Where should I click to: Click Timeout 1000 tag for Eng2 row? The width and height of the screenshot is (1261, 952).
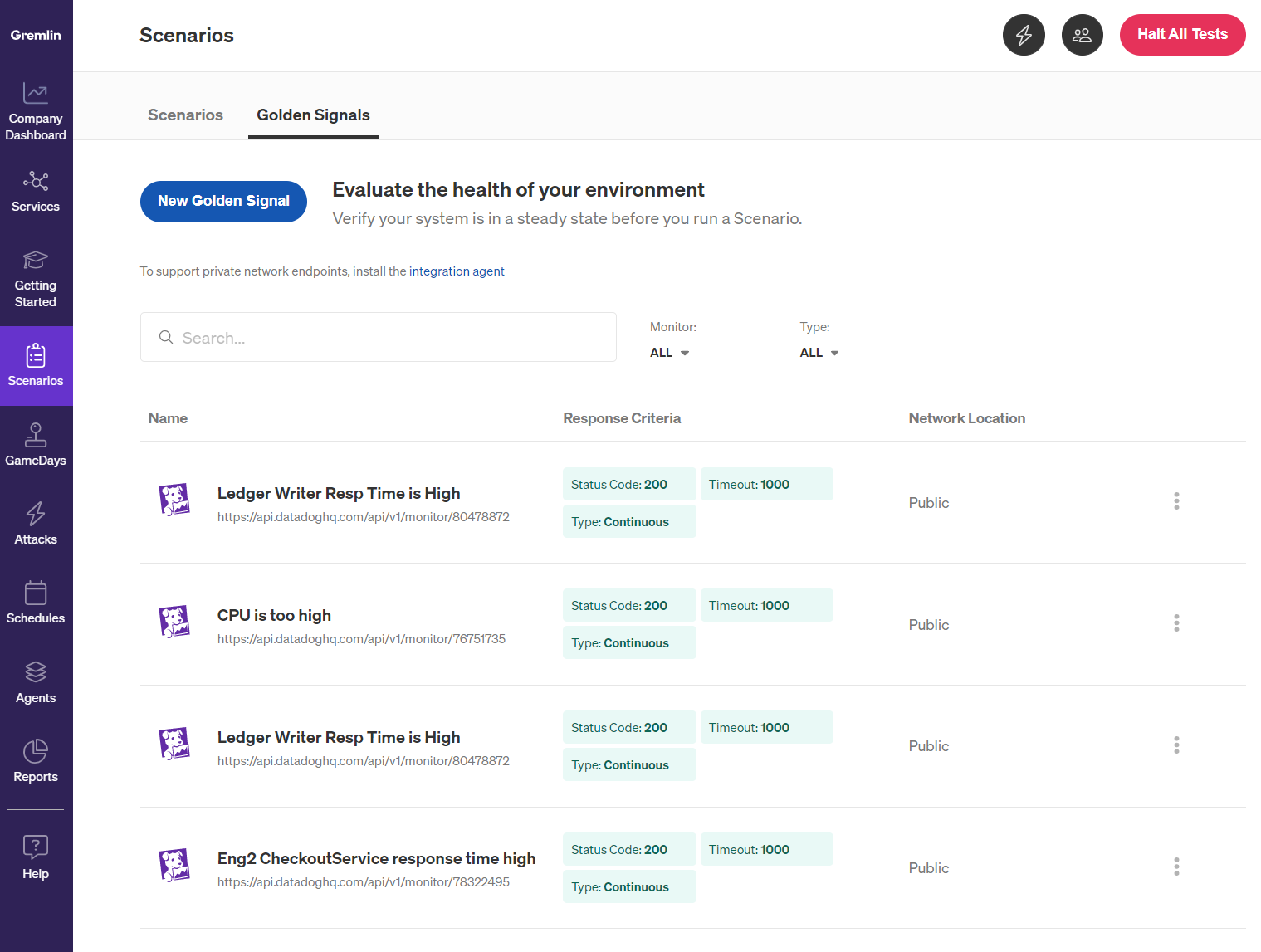click(766, 849)
